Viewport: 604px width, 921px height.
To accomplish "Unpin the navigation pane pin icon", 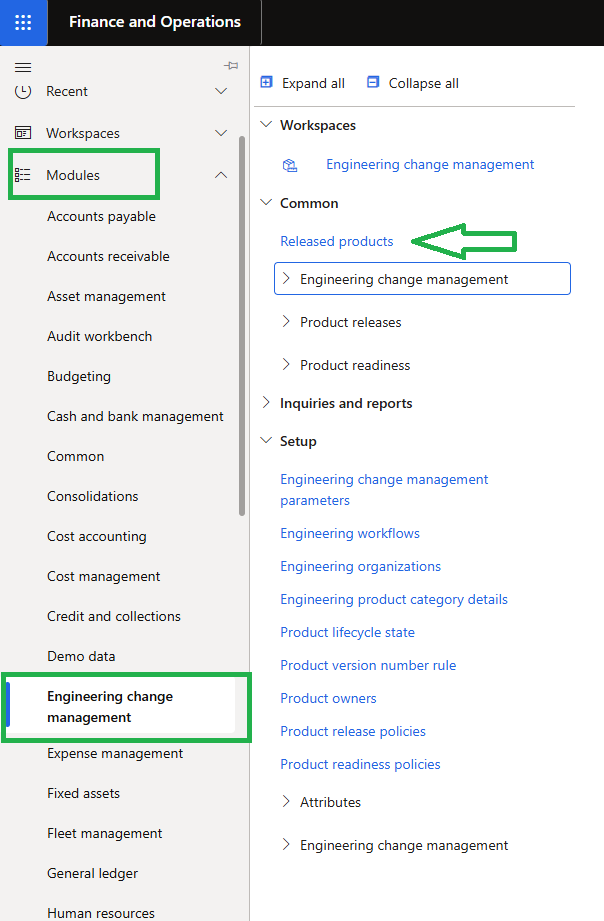I will pyautogui.click(x=231, y=64).
